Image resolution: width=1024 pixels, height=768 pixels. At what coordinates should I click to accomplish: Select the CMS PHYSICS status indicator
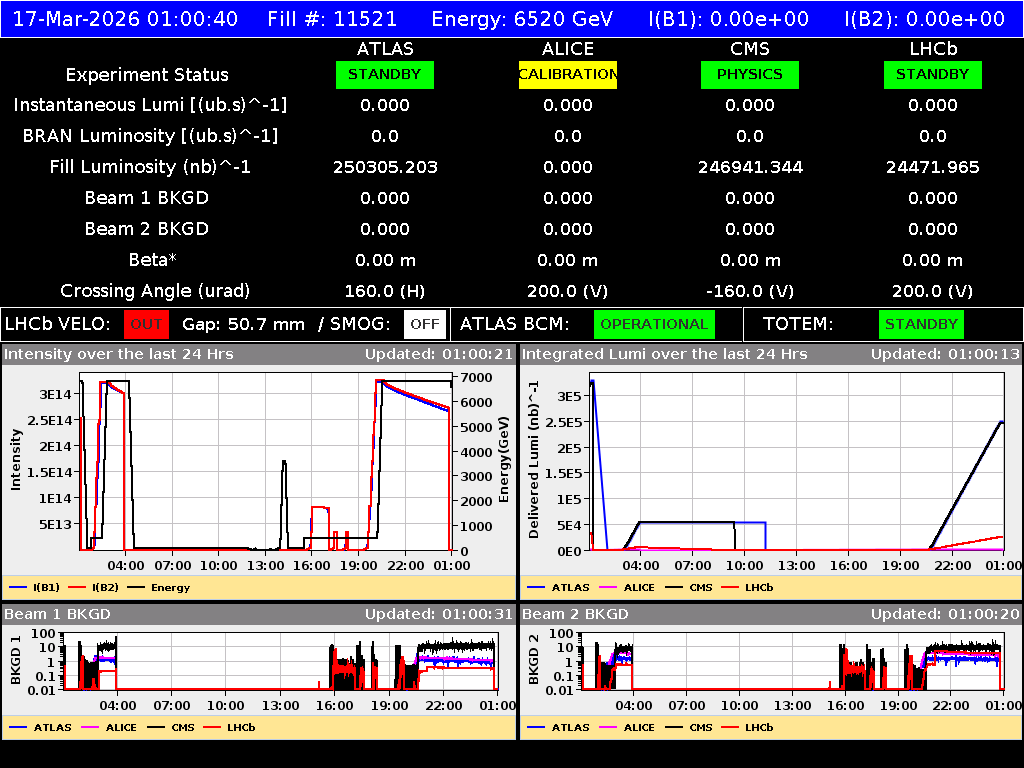point(749,74)
